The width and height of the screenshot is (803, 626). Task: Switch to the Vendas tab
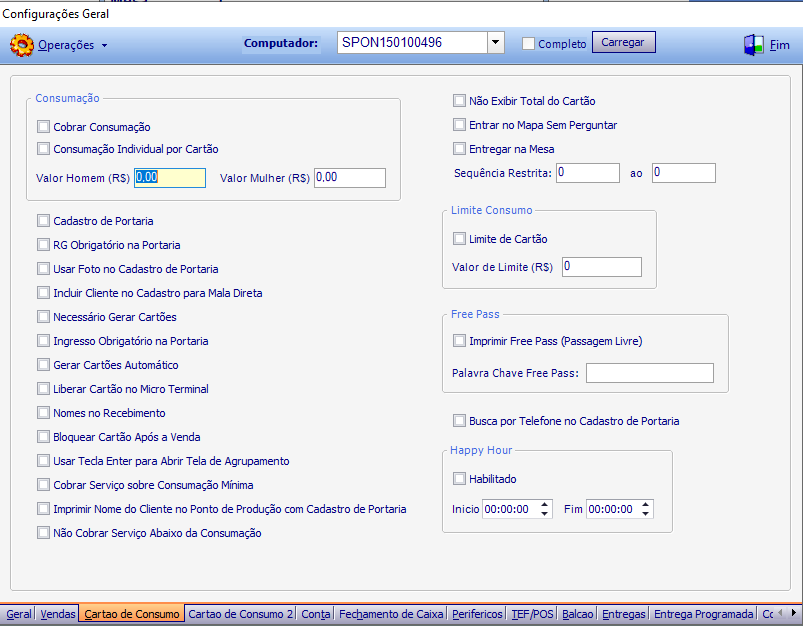[57, 614]
